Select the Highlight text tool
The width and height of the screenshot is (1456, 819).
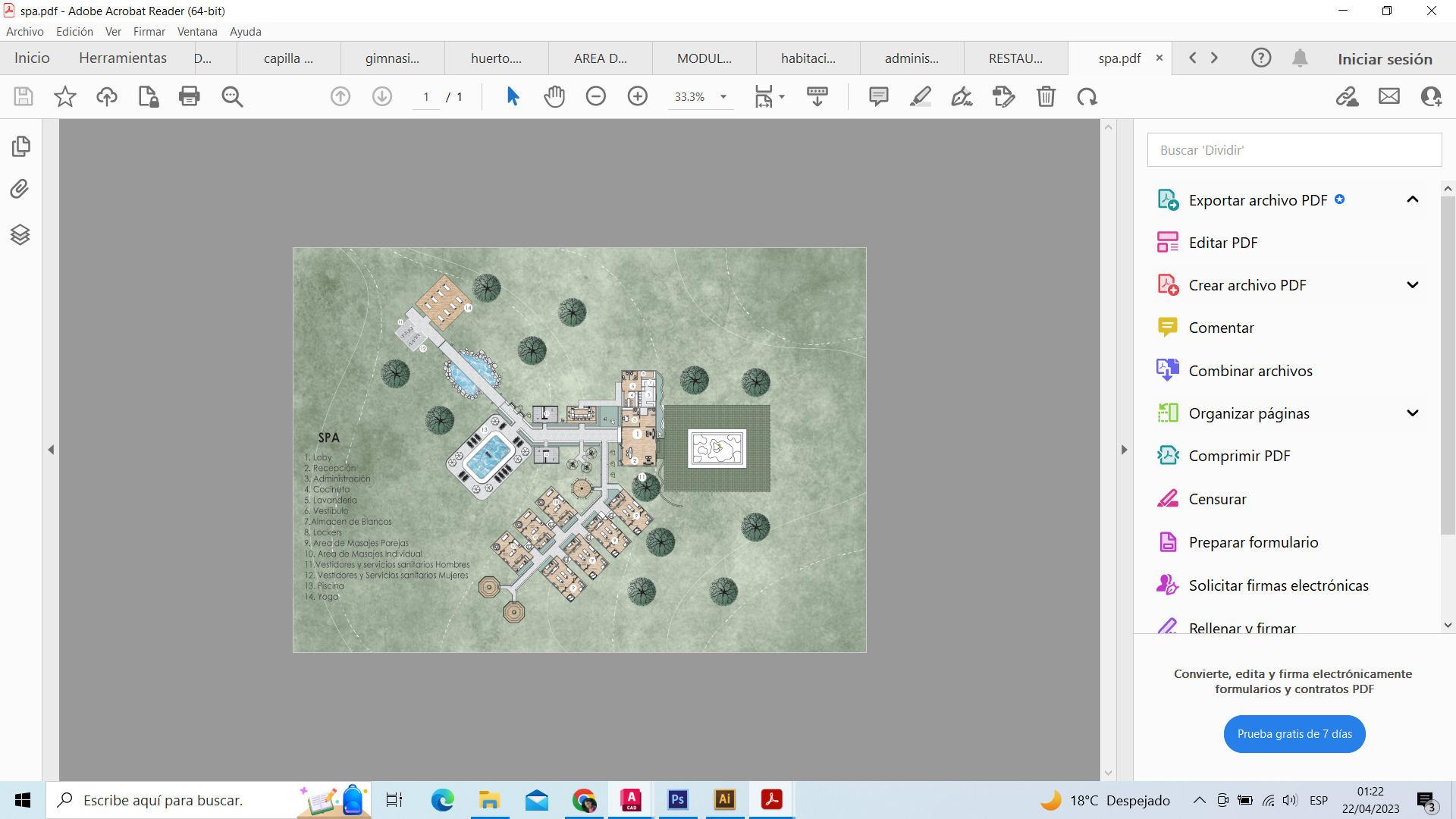pyautogui.click(x=920, y=96)
